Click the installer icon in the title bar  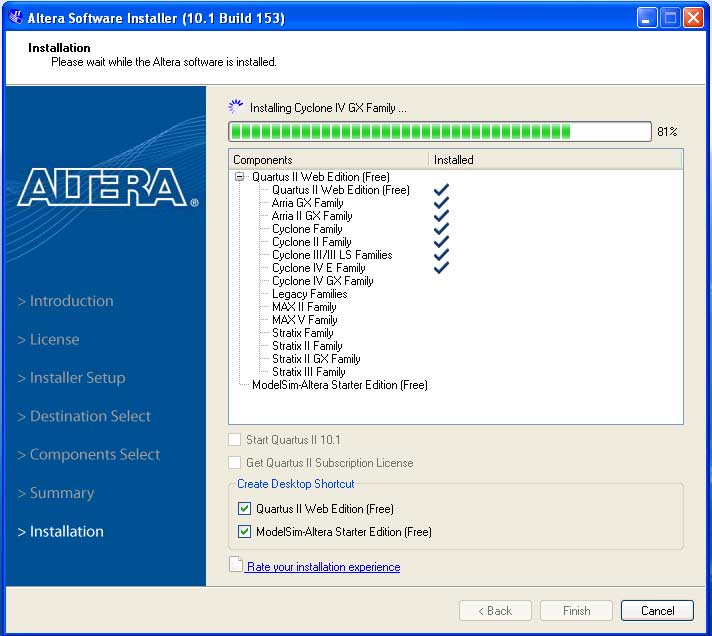click(15, 18)
